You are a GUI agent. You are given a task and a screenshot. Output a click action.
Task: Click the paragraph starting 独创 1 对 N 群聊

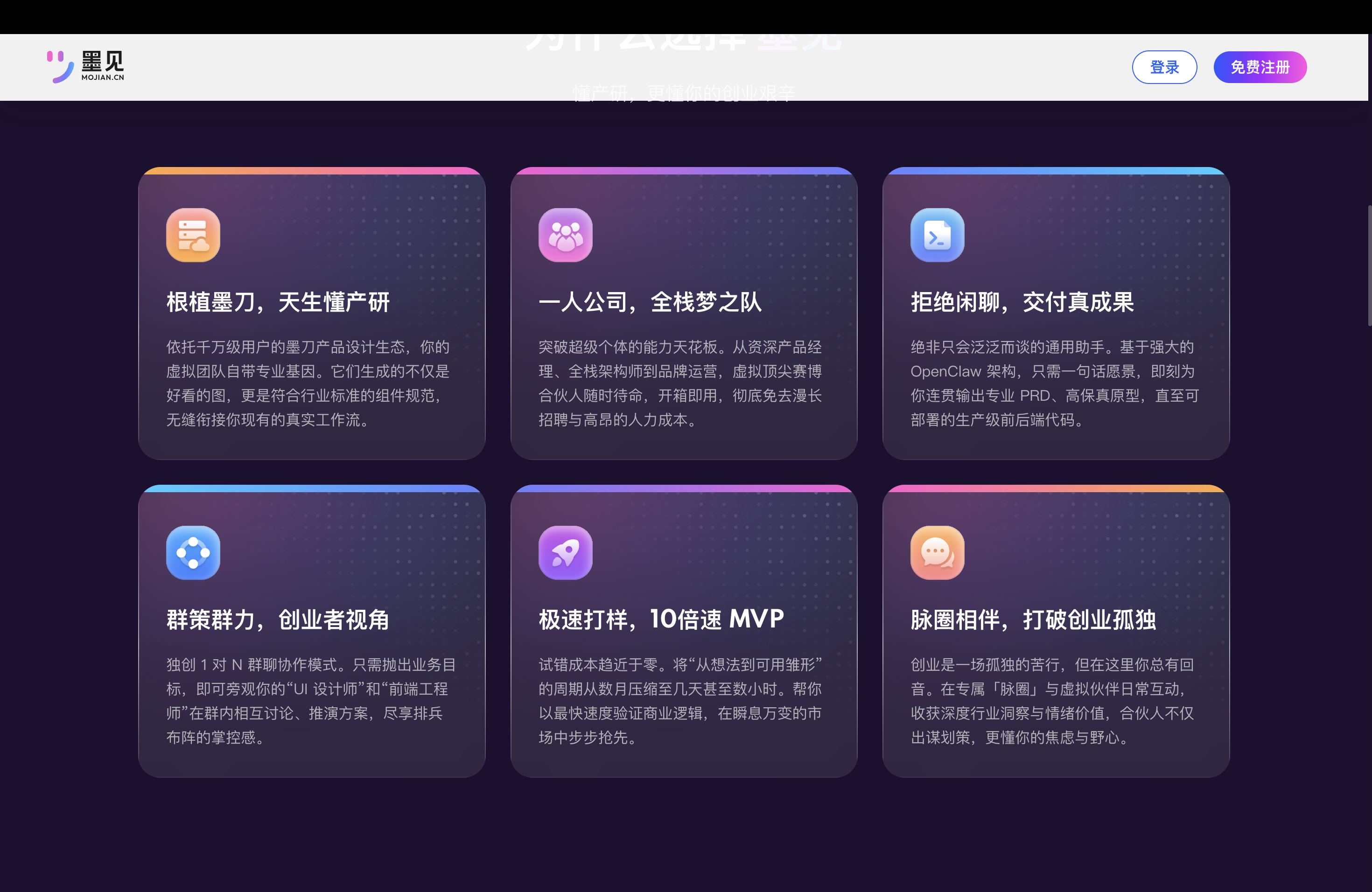(x=311, y=701)
